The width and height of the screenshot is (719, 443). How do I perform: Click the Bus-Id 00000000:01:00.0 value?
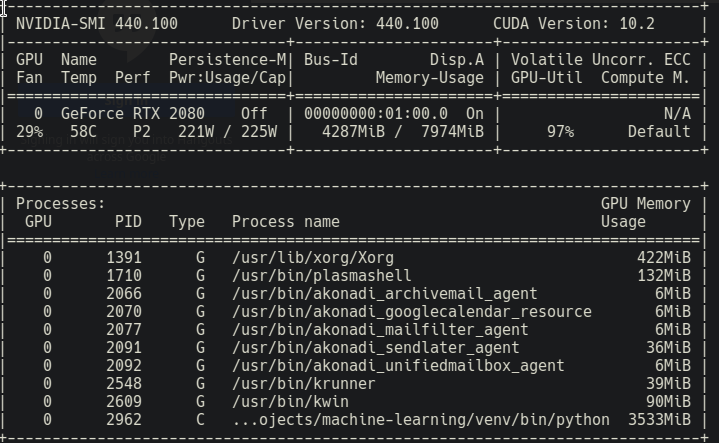click(x=376, y=113)
